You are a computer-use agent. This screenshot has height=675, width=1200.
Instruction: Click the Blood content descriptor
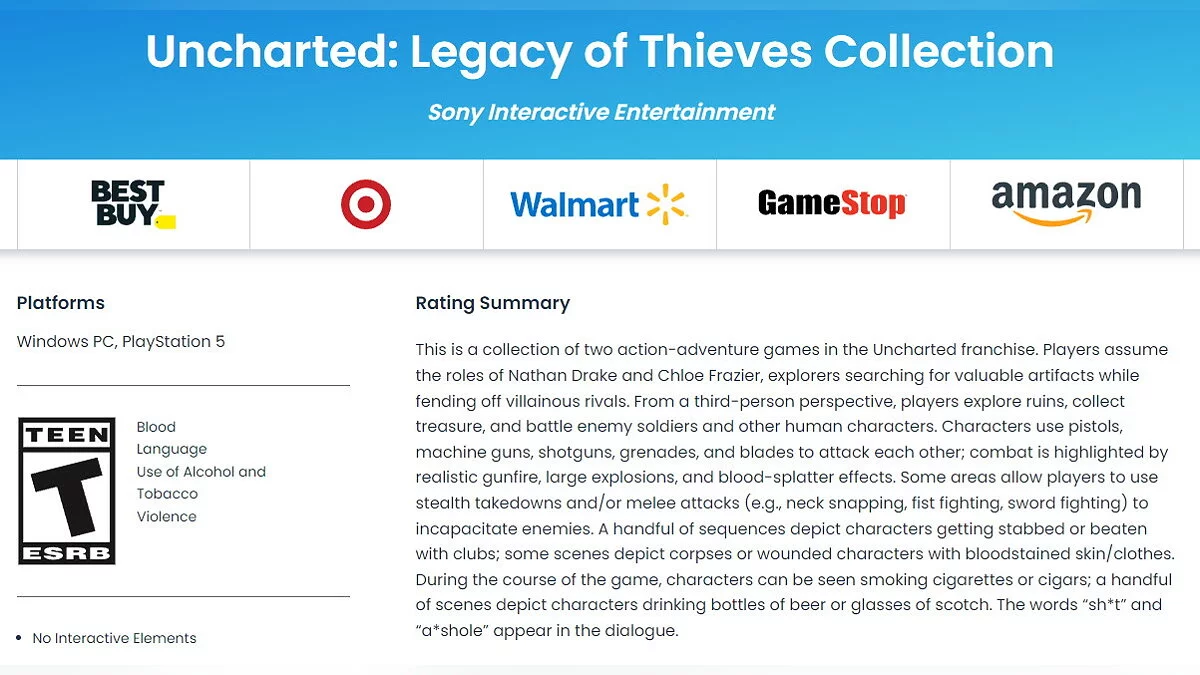(156, 427)
